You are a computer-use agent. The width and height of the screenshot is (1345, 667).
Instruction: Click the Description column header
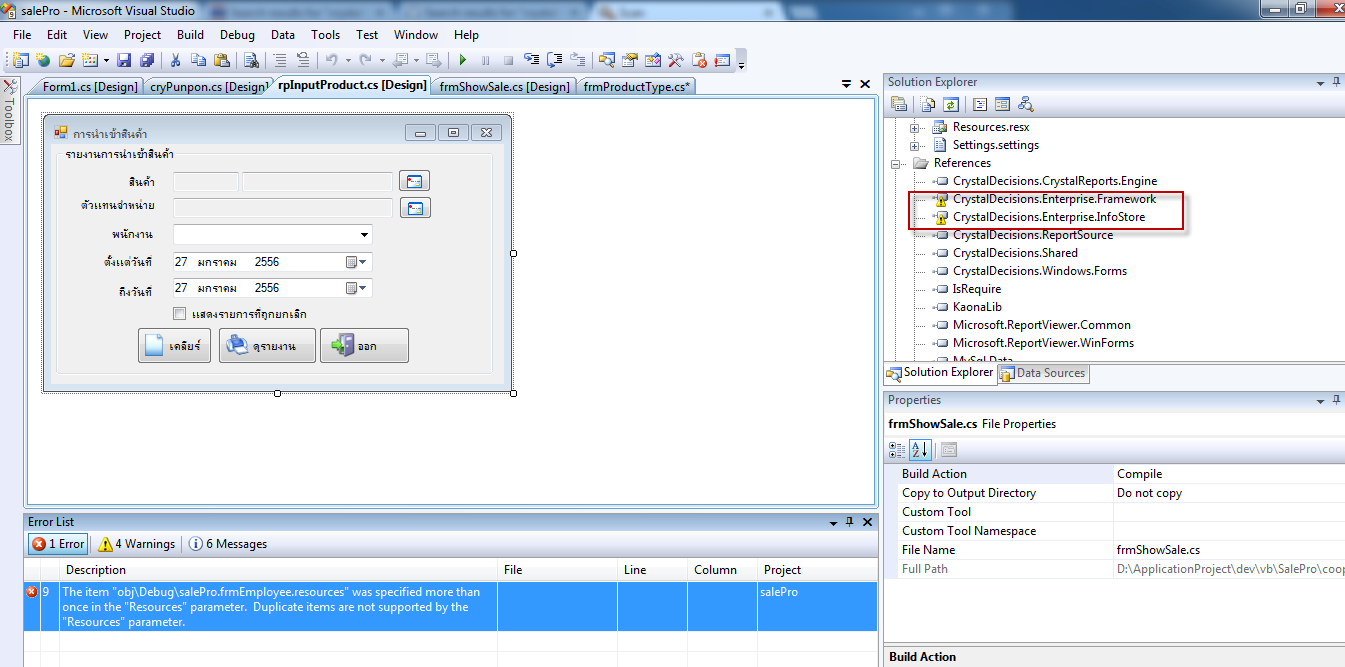tap(278, 570)
